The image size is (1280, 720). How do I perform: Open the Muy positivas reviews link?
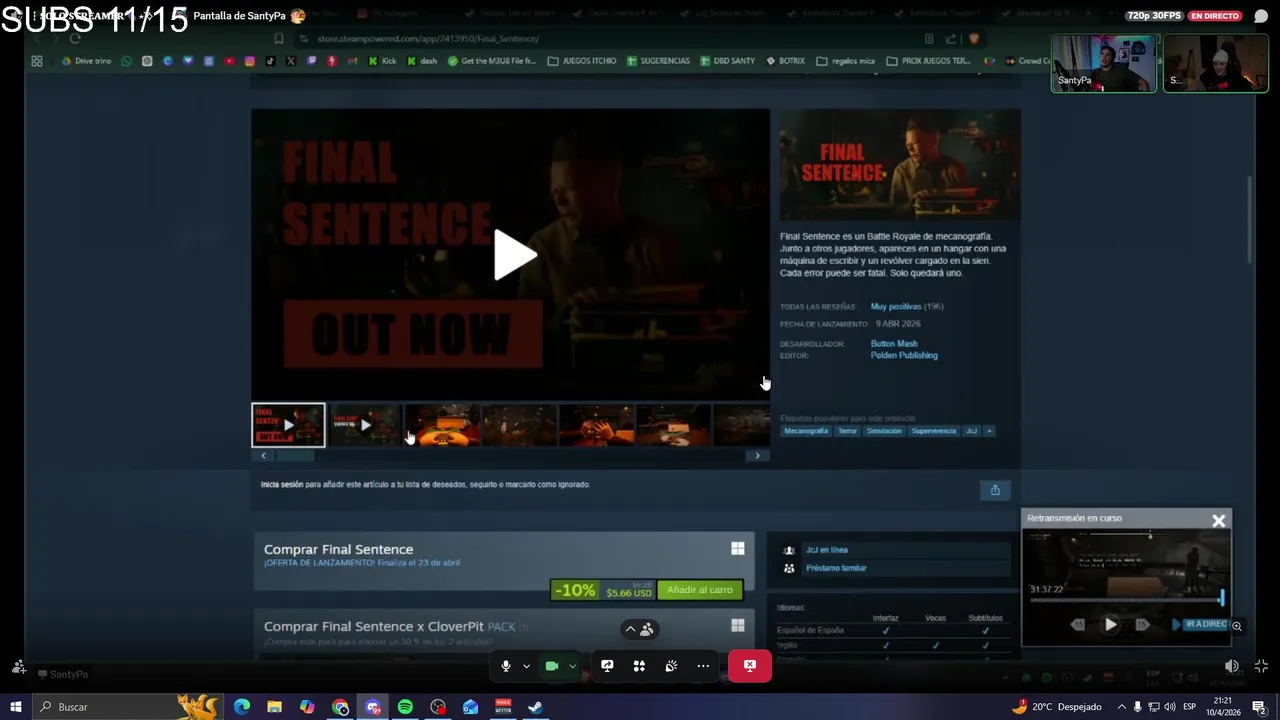pos(895,307)
